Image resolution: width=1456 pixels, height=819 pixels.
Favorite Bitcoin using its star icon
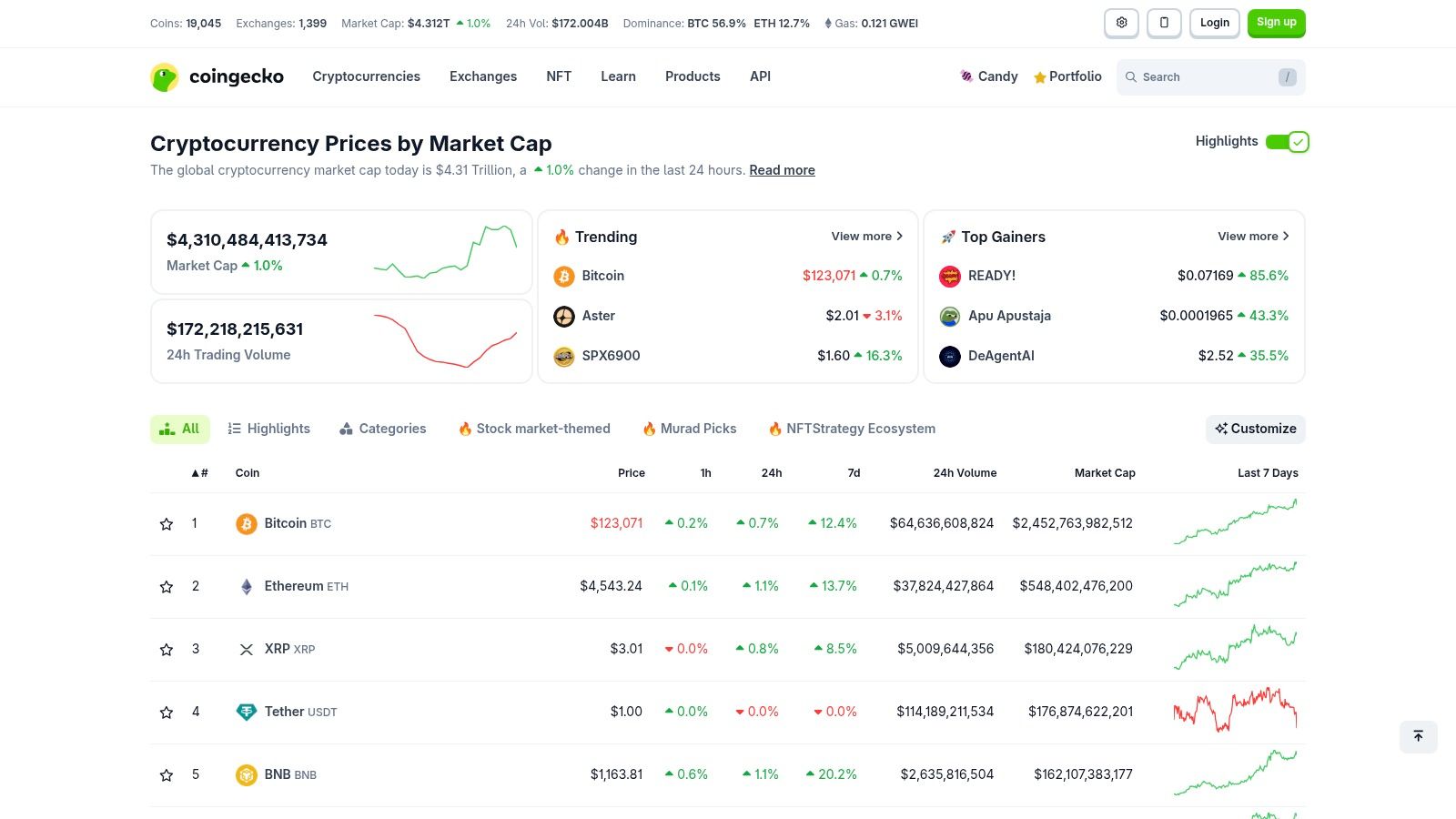[x=167, y=523]
